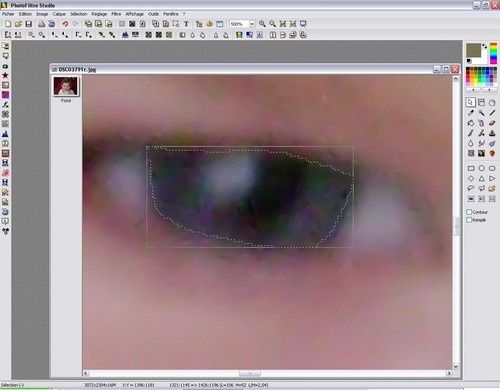Image resolution: width=500 pixels, height=390 pixels.
Task: Select the spray can tool
Action: pyautogui.click(x=481, y=123)
